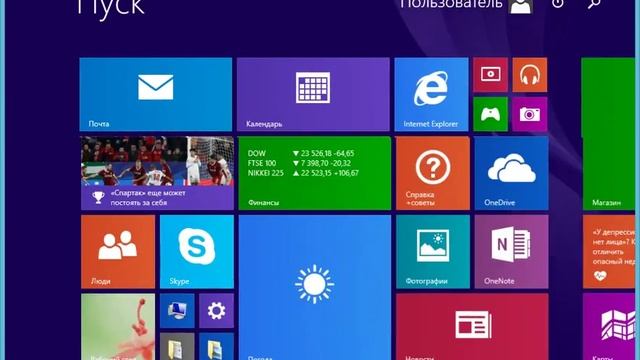Open the Video app small red tile
The image size is (640, 360).
pos(490,75)
